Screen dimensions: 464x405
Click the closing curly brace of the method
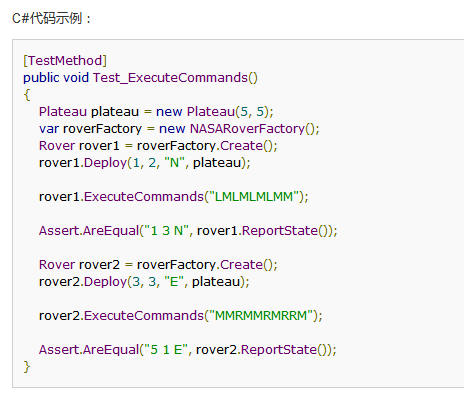27,367
